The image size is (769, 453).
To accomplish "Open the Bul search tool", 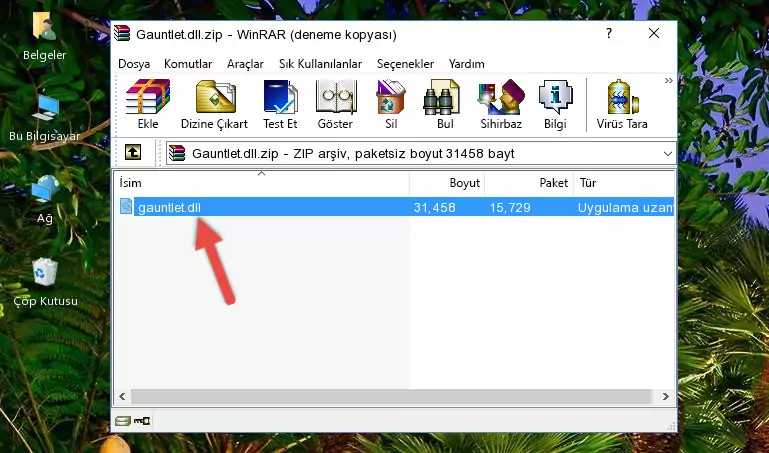I will [x=445, y=104].
